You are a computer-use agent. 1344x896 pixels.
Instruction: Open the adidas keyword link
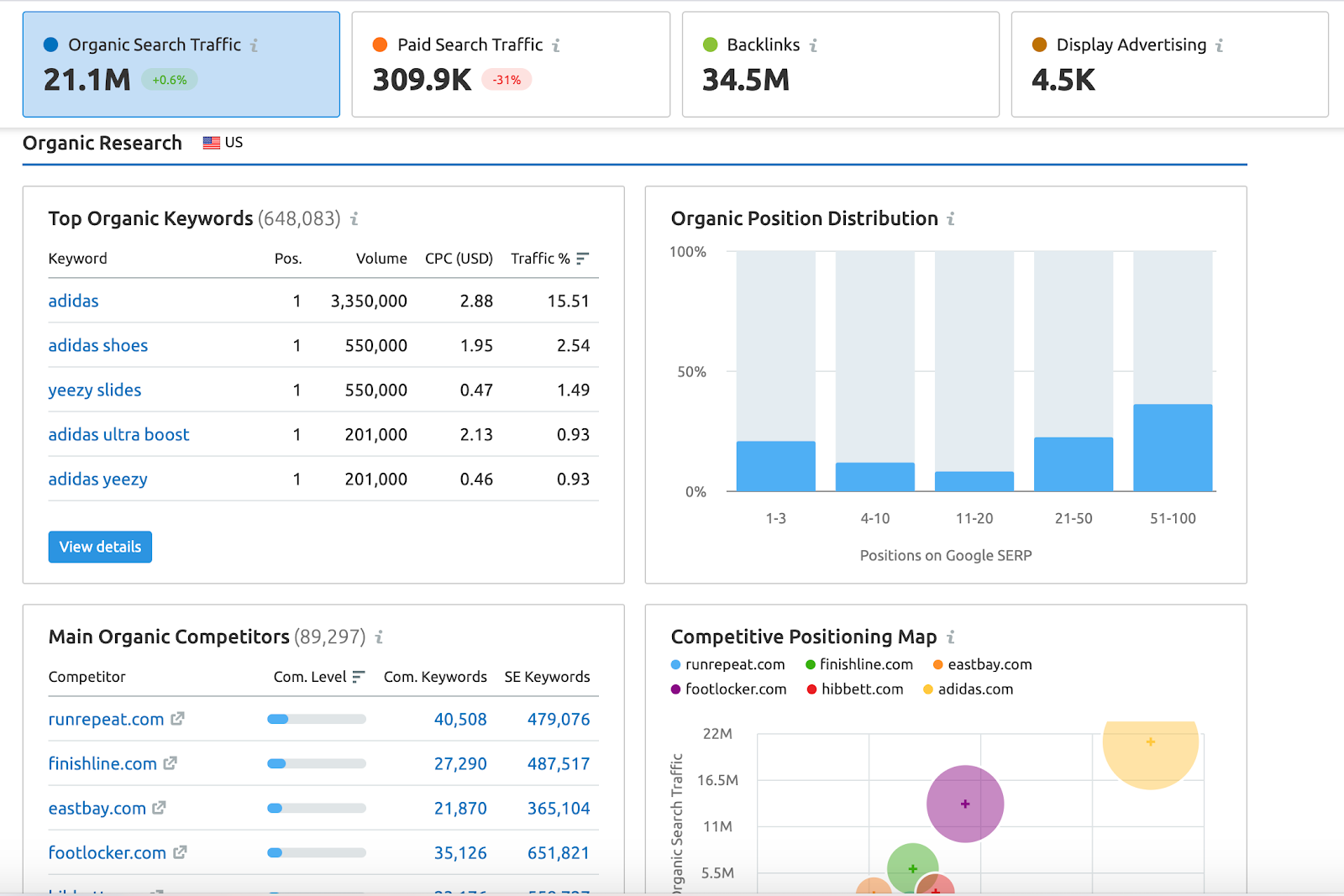coord(73,301)
